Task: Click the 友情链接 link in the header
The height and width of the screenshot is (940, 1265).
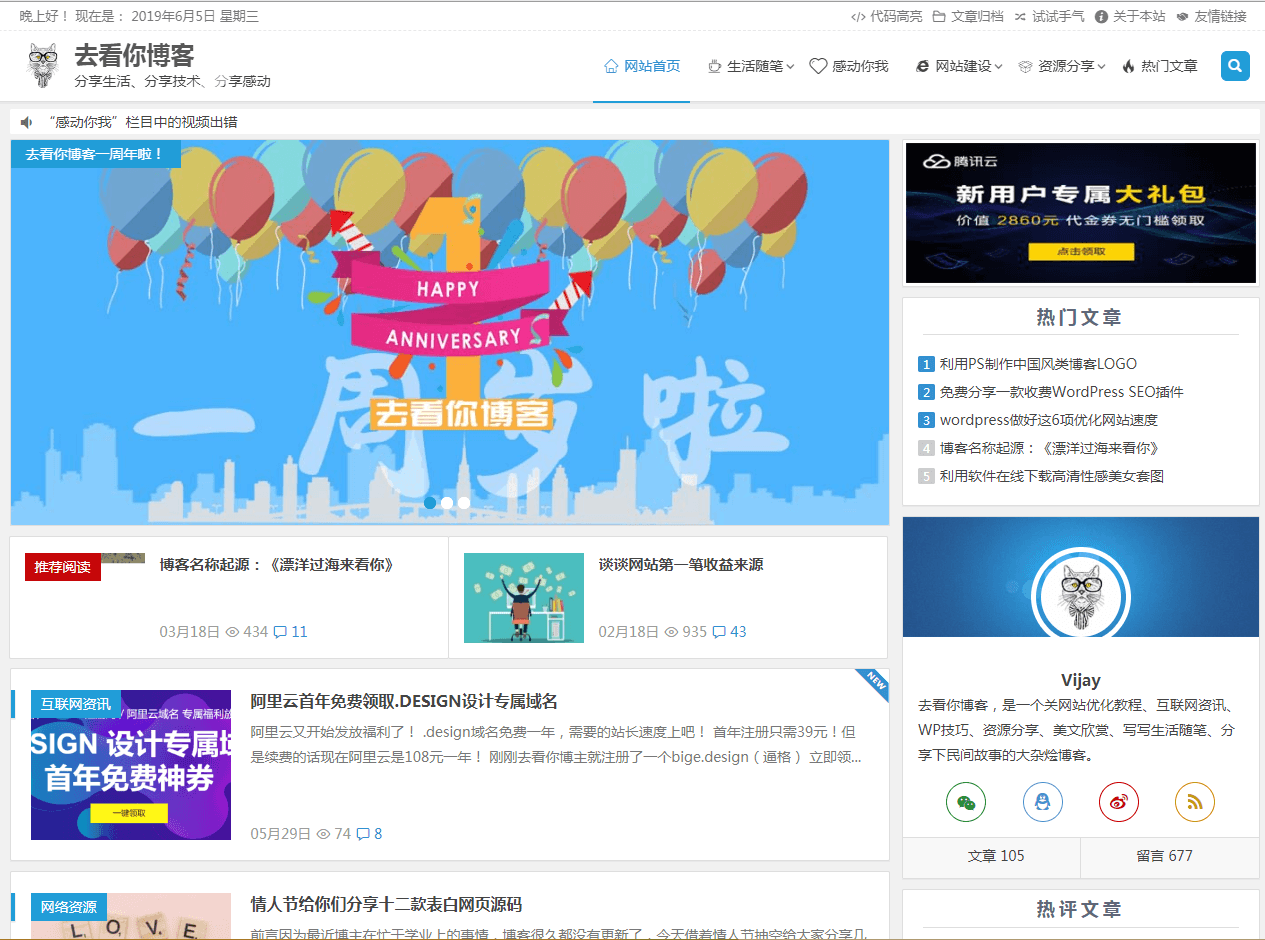Action: [1222, 15]
